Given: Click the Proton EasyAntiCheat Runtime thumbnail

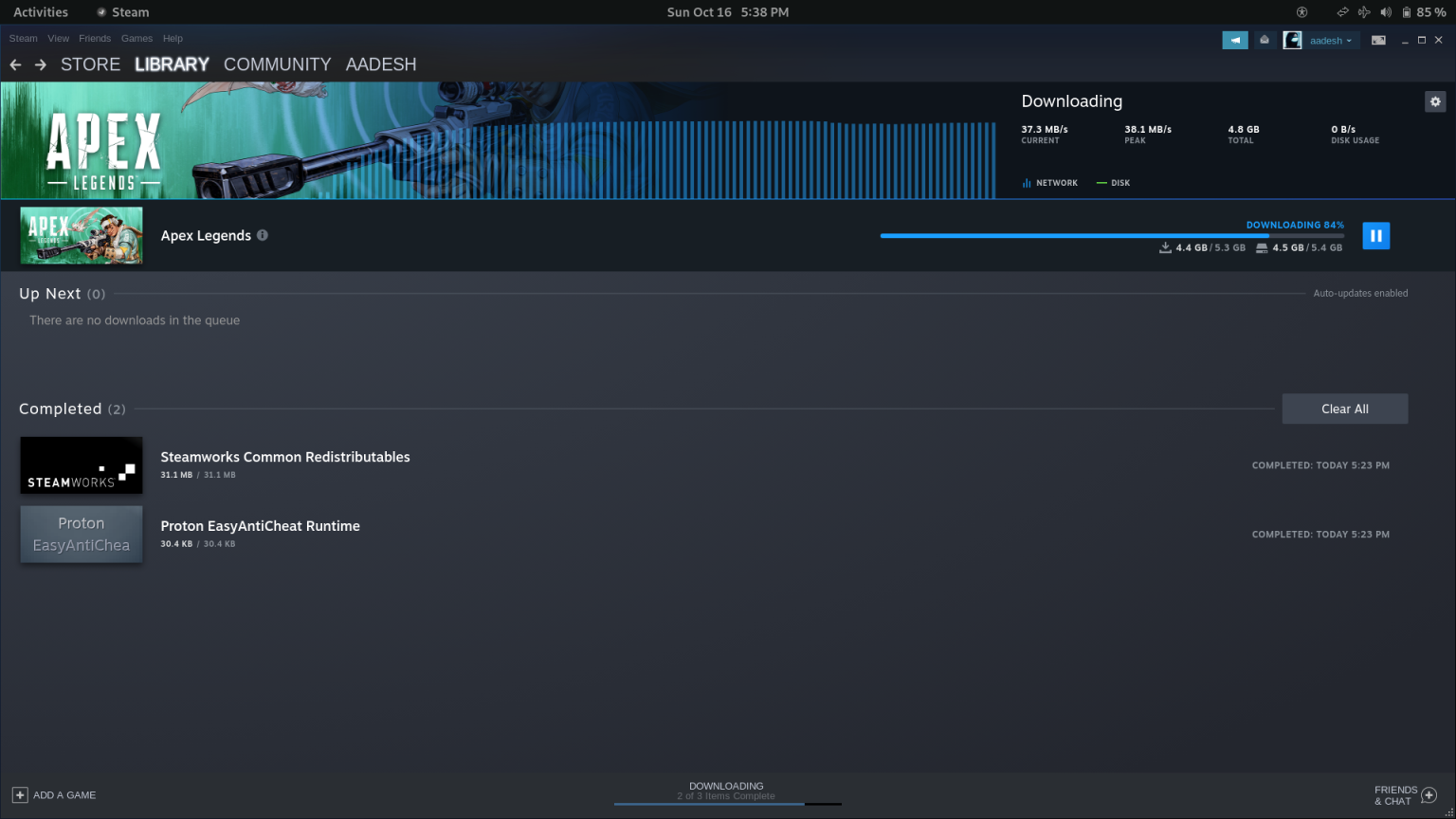Looking at the screenshot, I should (x=82, y=534).
